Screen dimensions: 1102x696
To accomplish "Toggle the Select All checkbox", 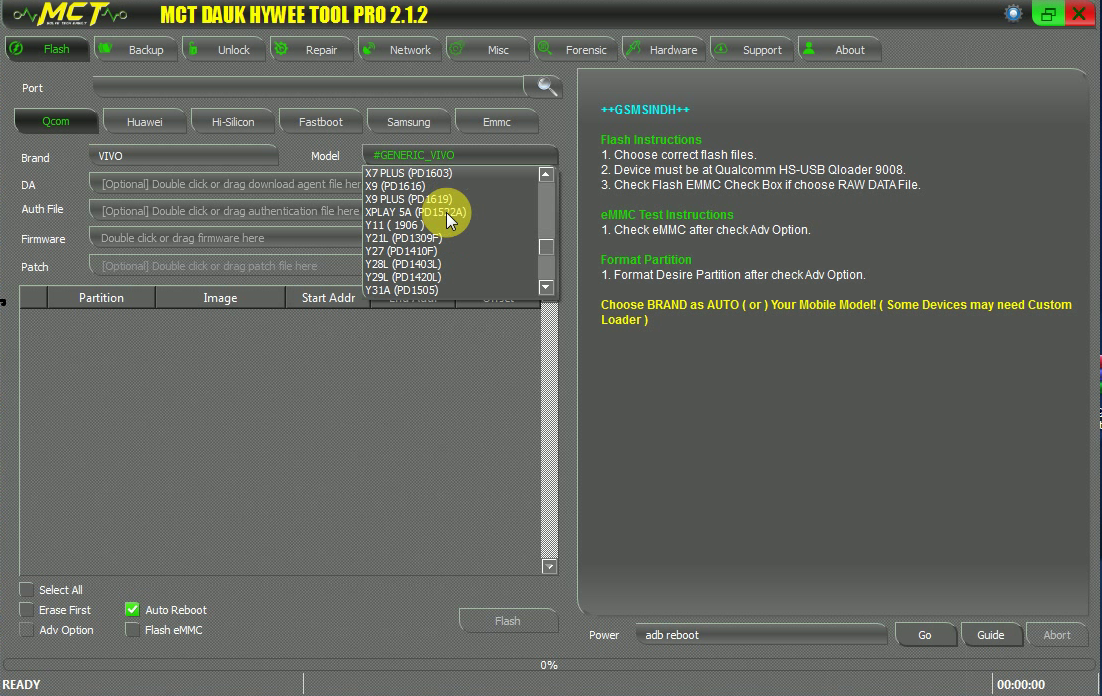I will tap(26, 589).
